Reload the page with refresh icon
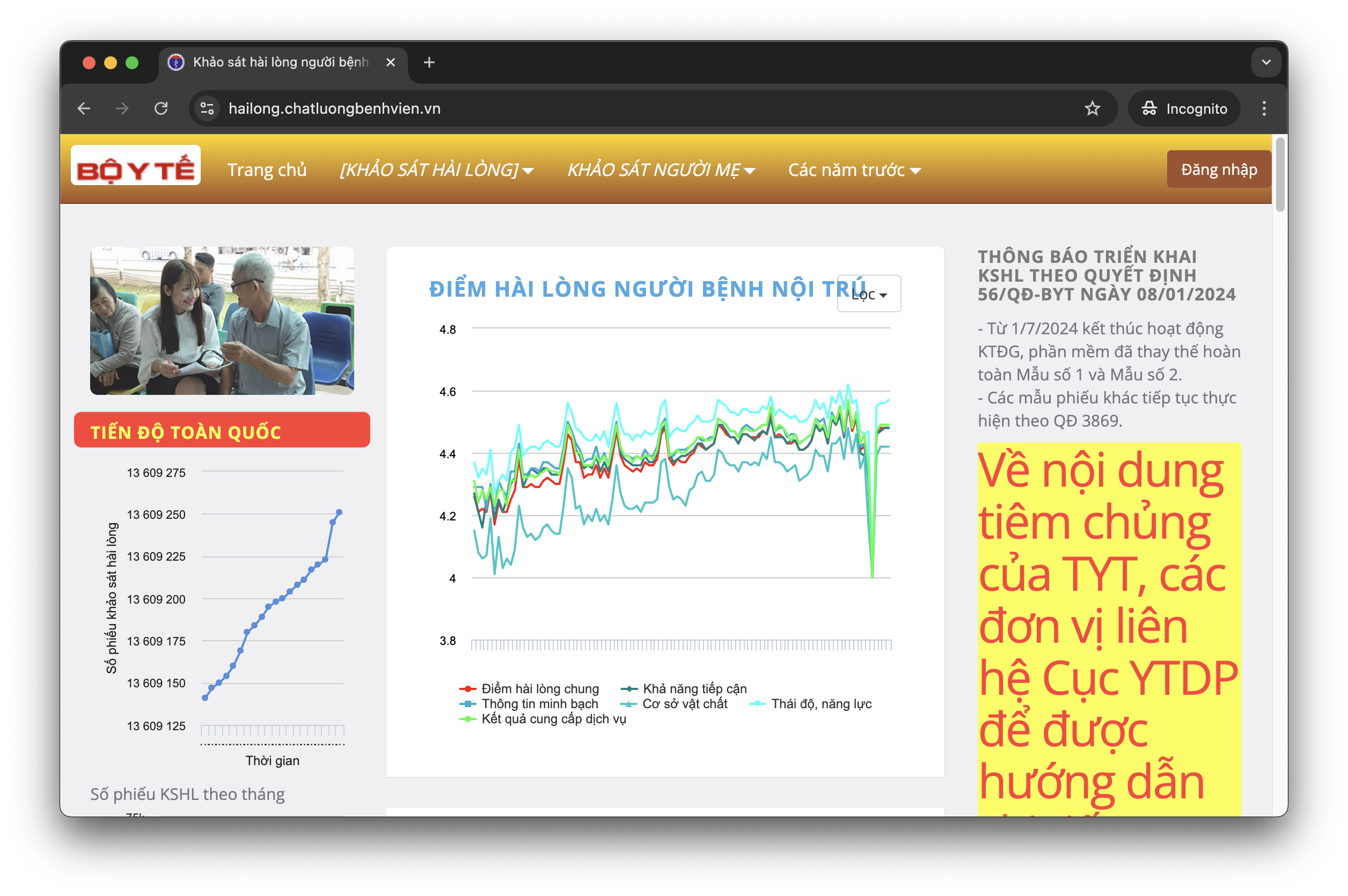Screen dimensions: 1348x896 point(161,108)
